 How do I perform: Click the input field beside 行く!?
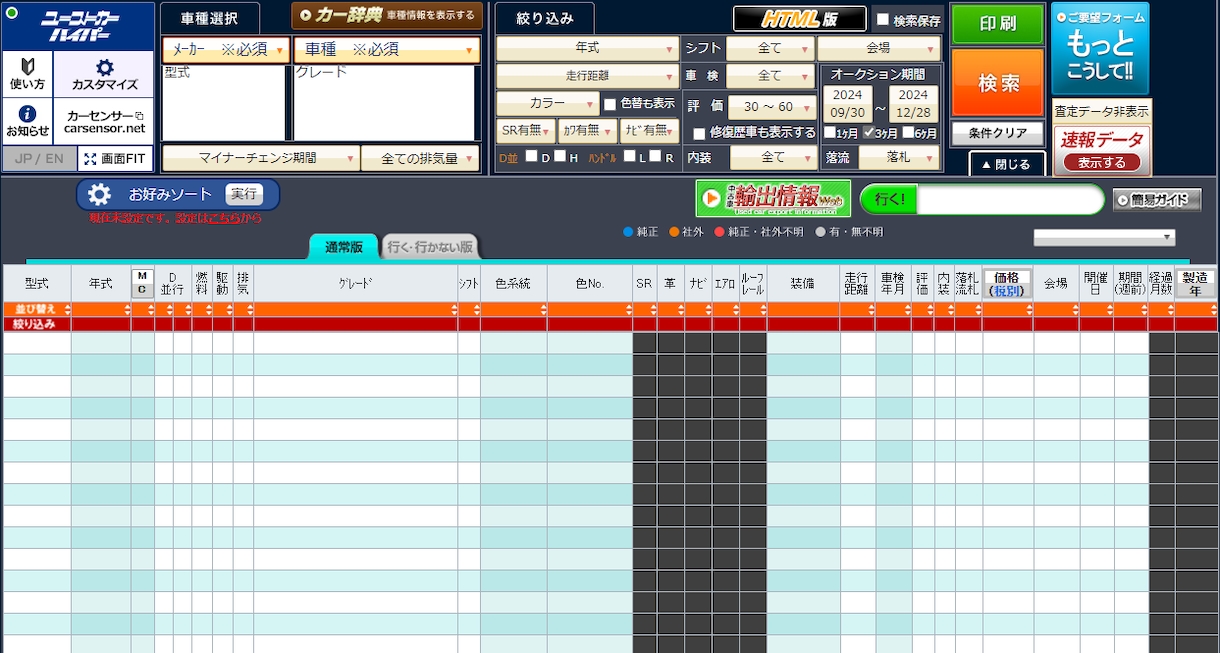[x=1010, y=199]
